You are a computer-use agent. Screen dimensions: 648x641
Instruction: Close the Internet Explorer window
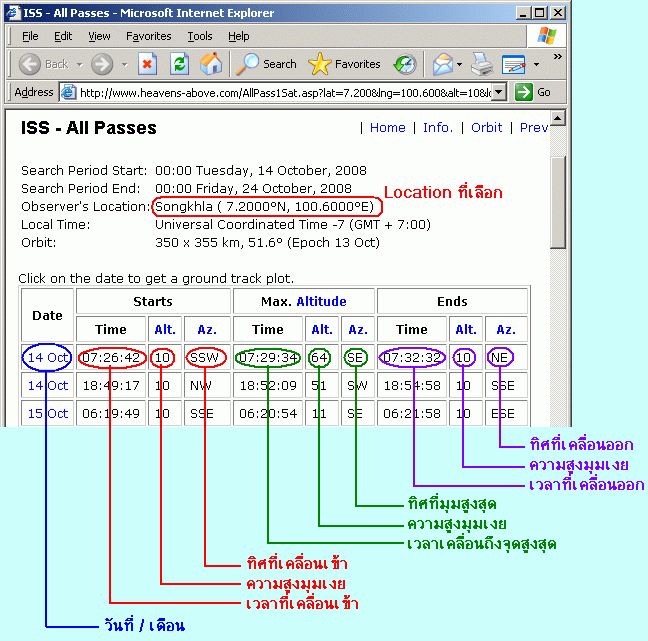coord(558,13)
